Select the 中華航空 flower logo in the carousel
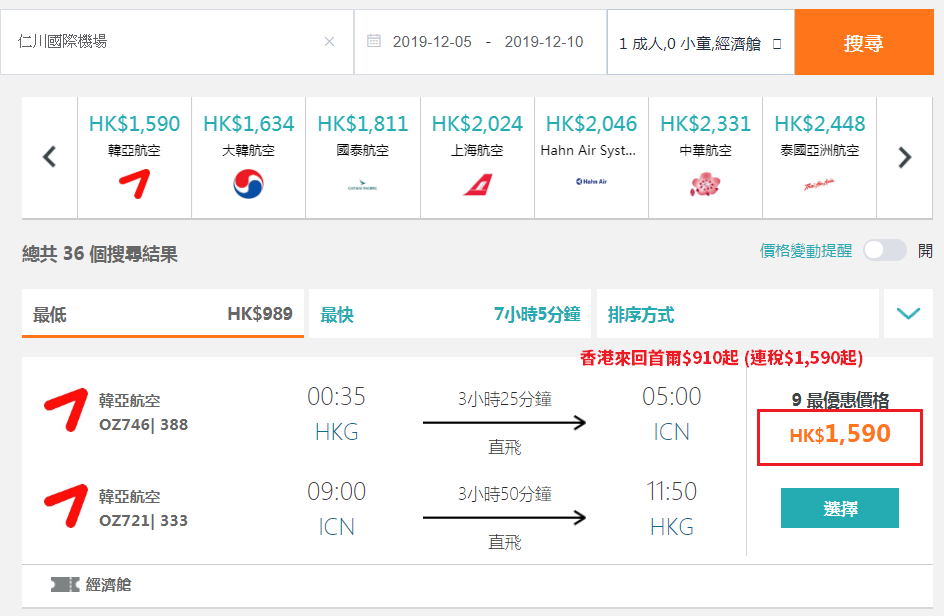The image size is (944, 616). 705,184
